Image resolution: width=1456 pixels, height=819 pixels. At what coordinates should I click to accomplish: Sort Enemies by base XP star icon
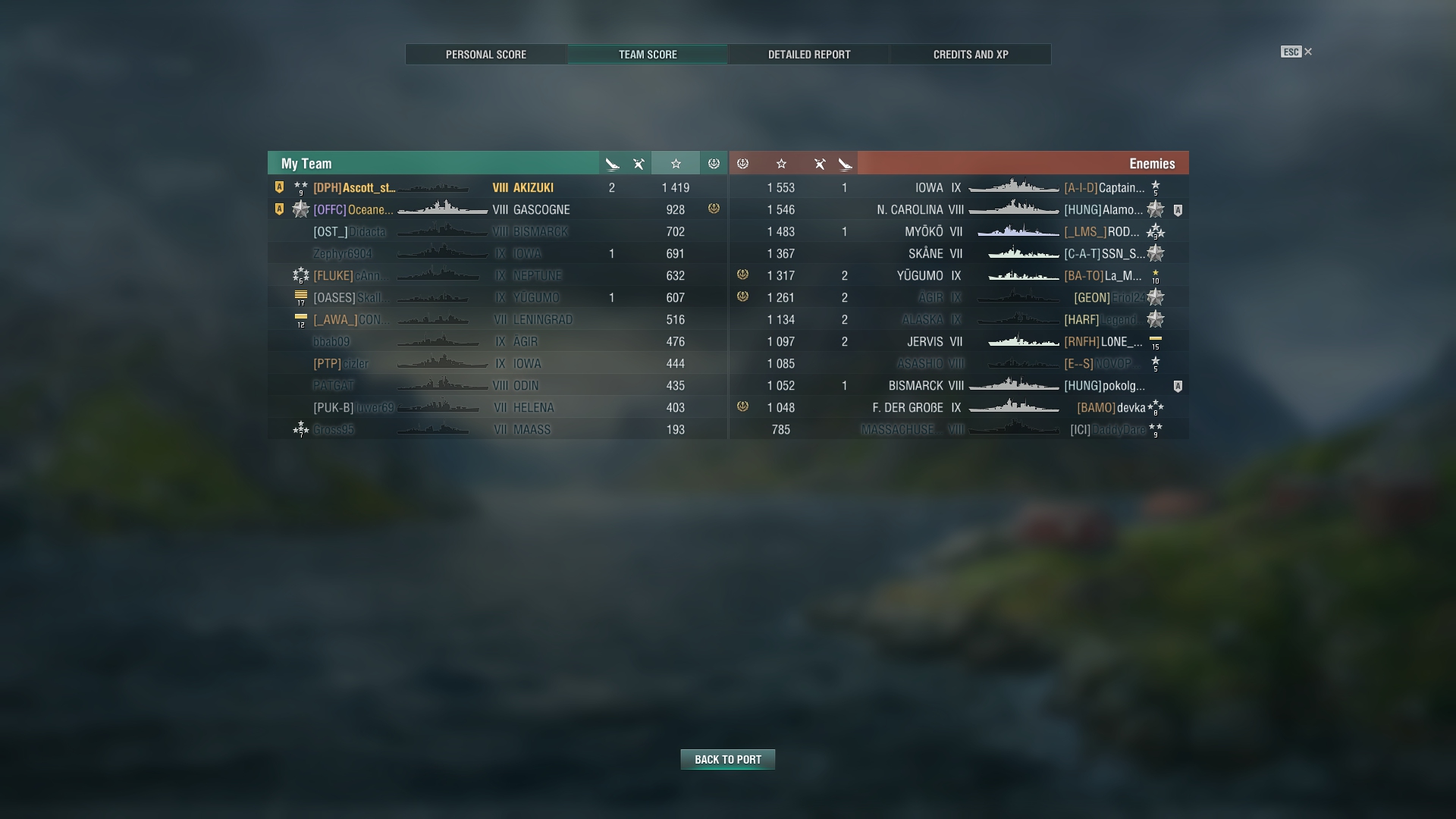[x=781, y=164]
